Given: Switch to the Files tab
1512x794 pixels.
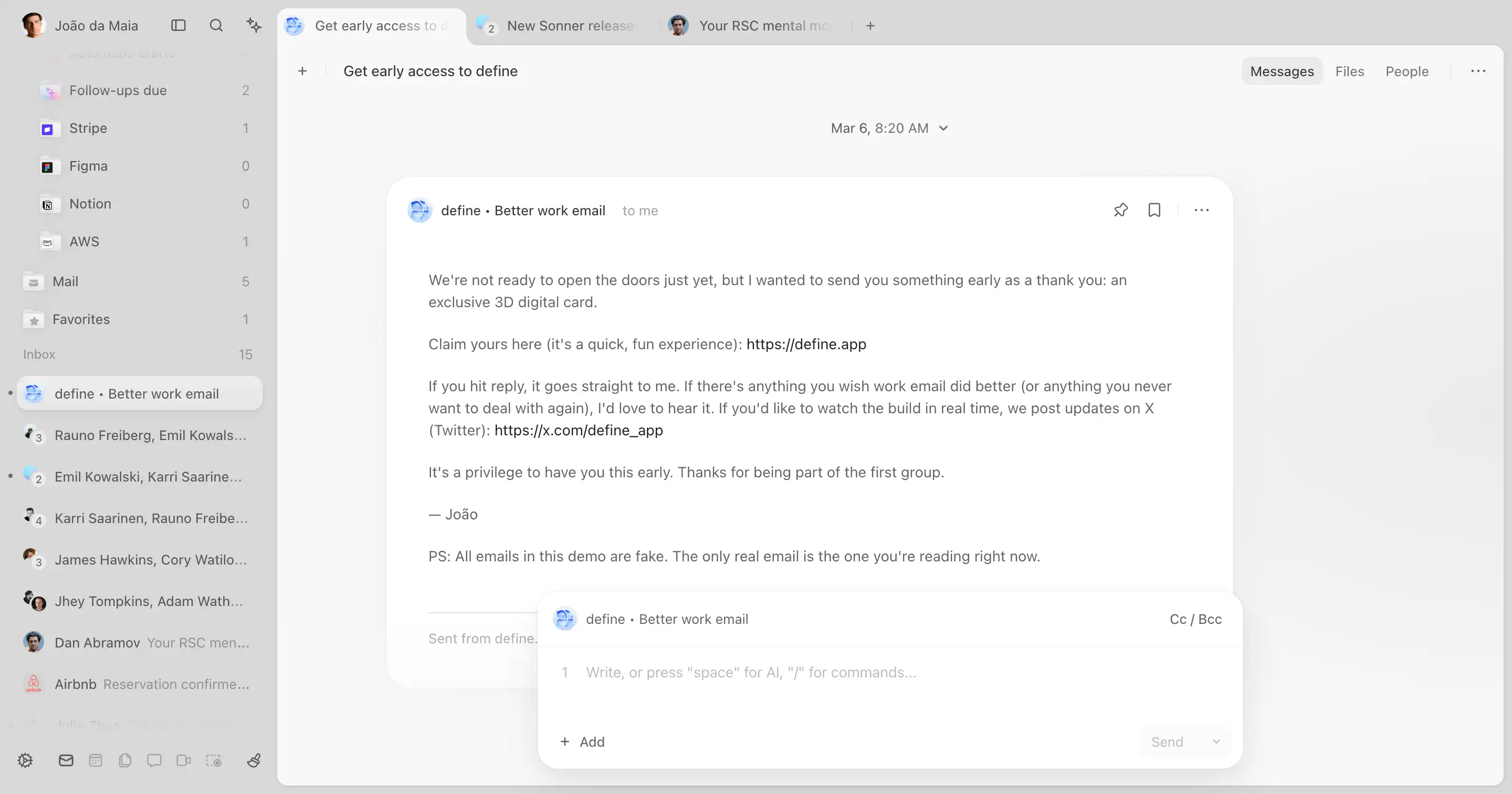Looking at the screenshot, I should (1349, 71).
